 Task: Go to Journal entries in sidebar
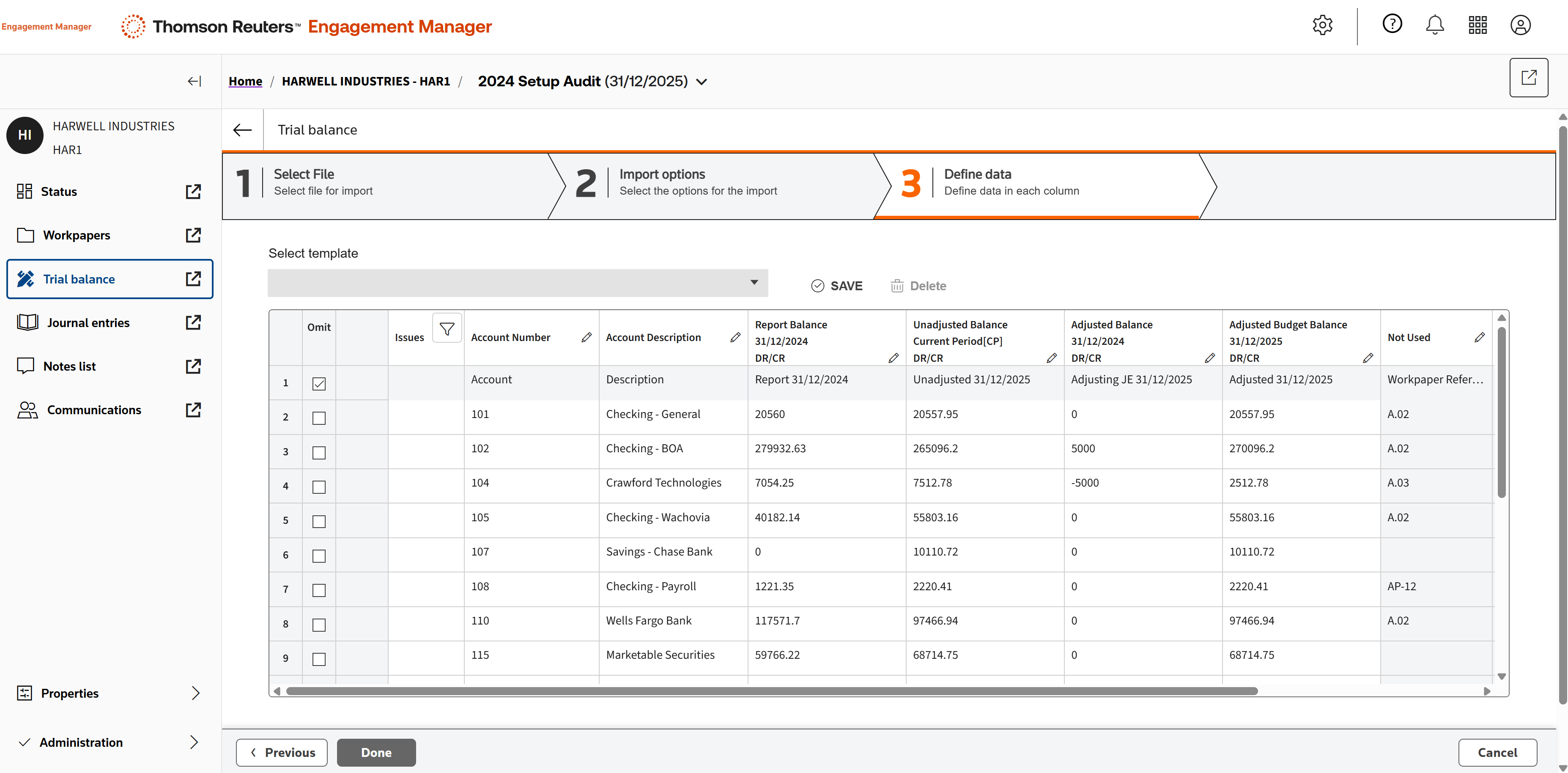point(88,322)
